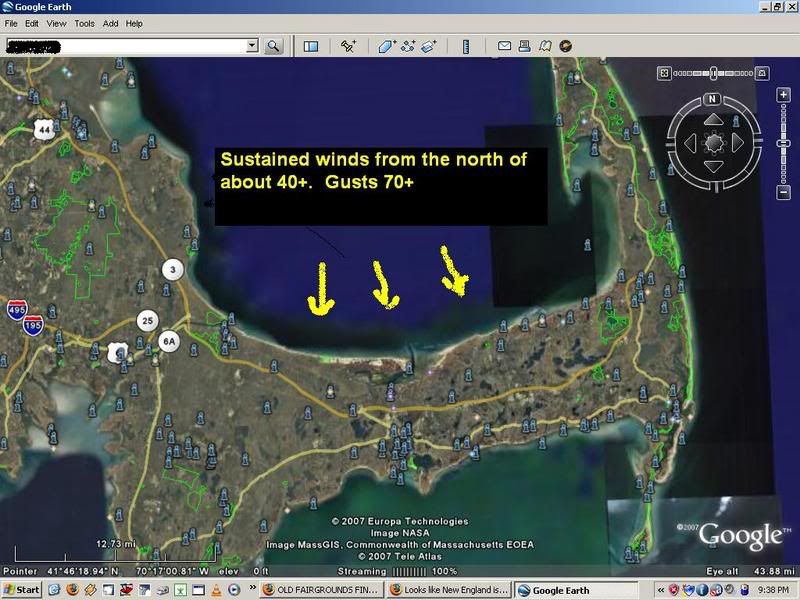Launch Firefox from quick launch bar
Viewport: 800px width, 600px height.
[x=72, y=590]
